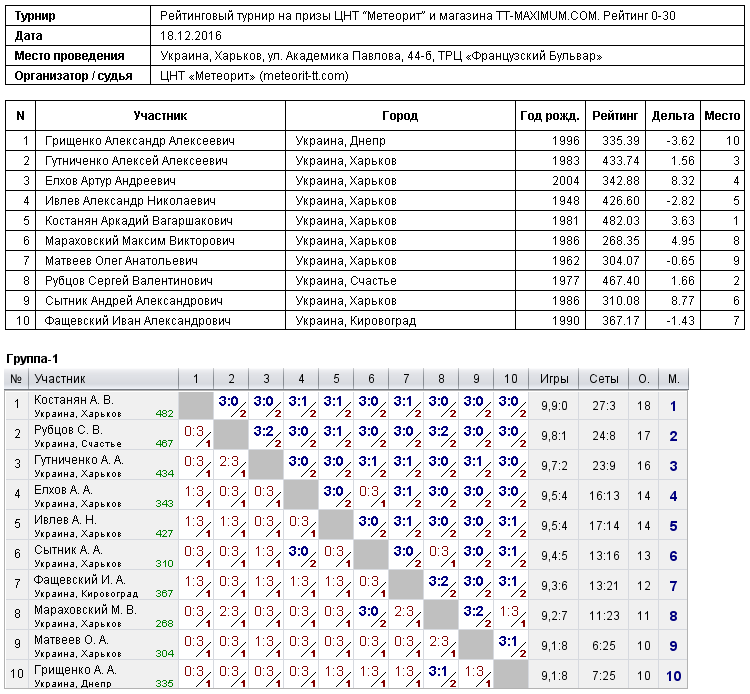Click the 482 rating of Костанян А. В.
Viewport: 750px width, 694px height.
(x=165, y=414)
